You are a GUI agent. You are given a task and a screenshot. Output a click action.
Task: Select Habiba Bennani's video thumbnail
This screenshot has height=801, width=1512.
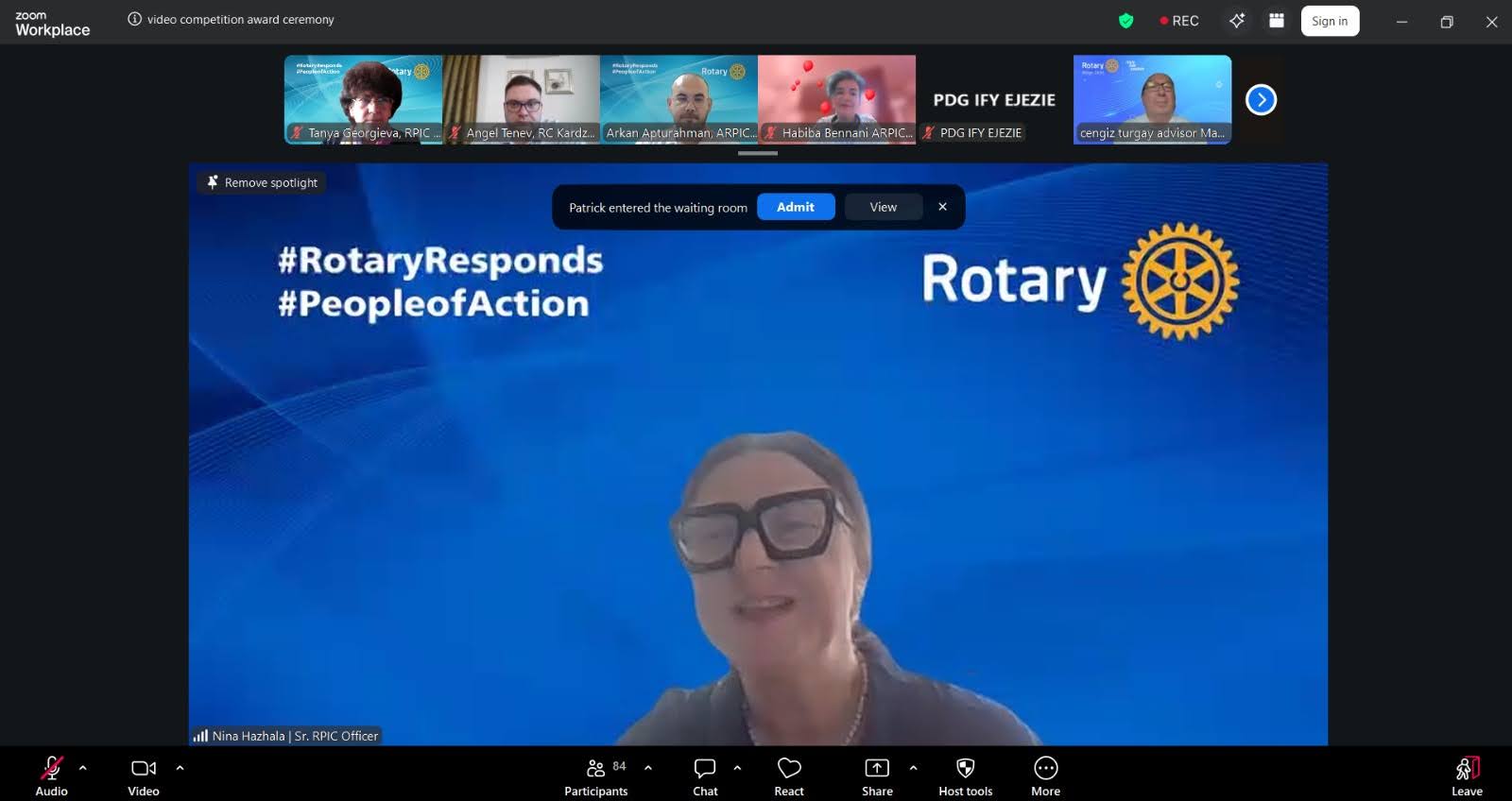click(x=836, y=99)
